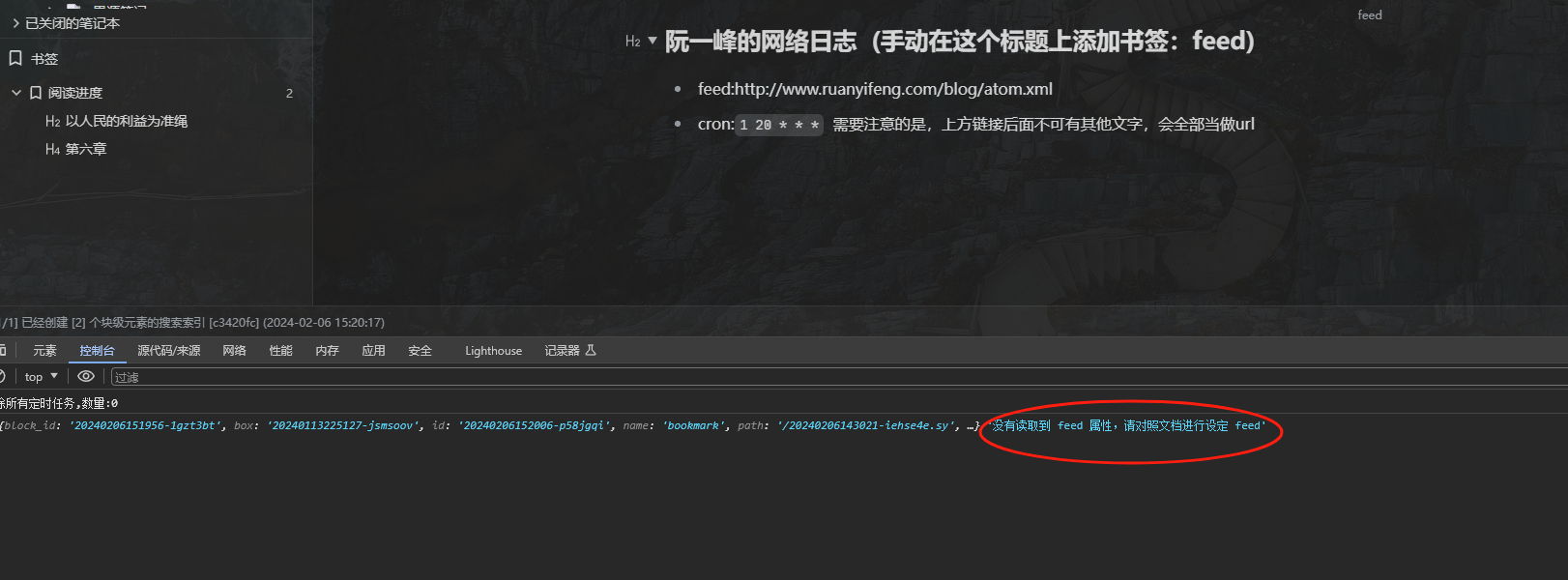
Task: Click the H2 marker left of 阮一峰的网络日志
Action: click(x=633, y=42)
